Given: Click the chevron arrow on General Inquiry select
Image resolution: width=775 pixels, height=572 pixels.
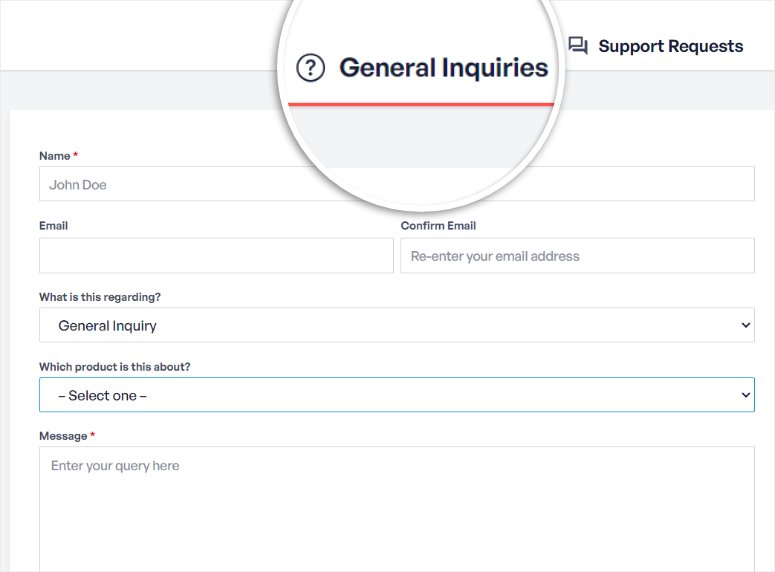Looking at the screenshot, I should pyautogui.click(x=745, y=325).
